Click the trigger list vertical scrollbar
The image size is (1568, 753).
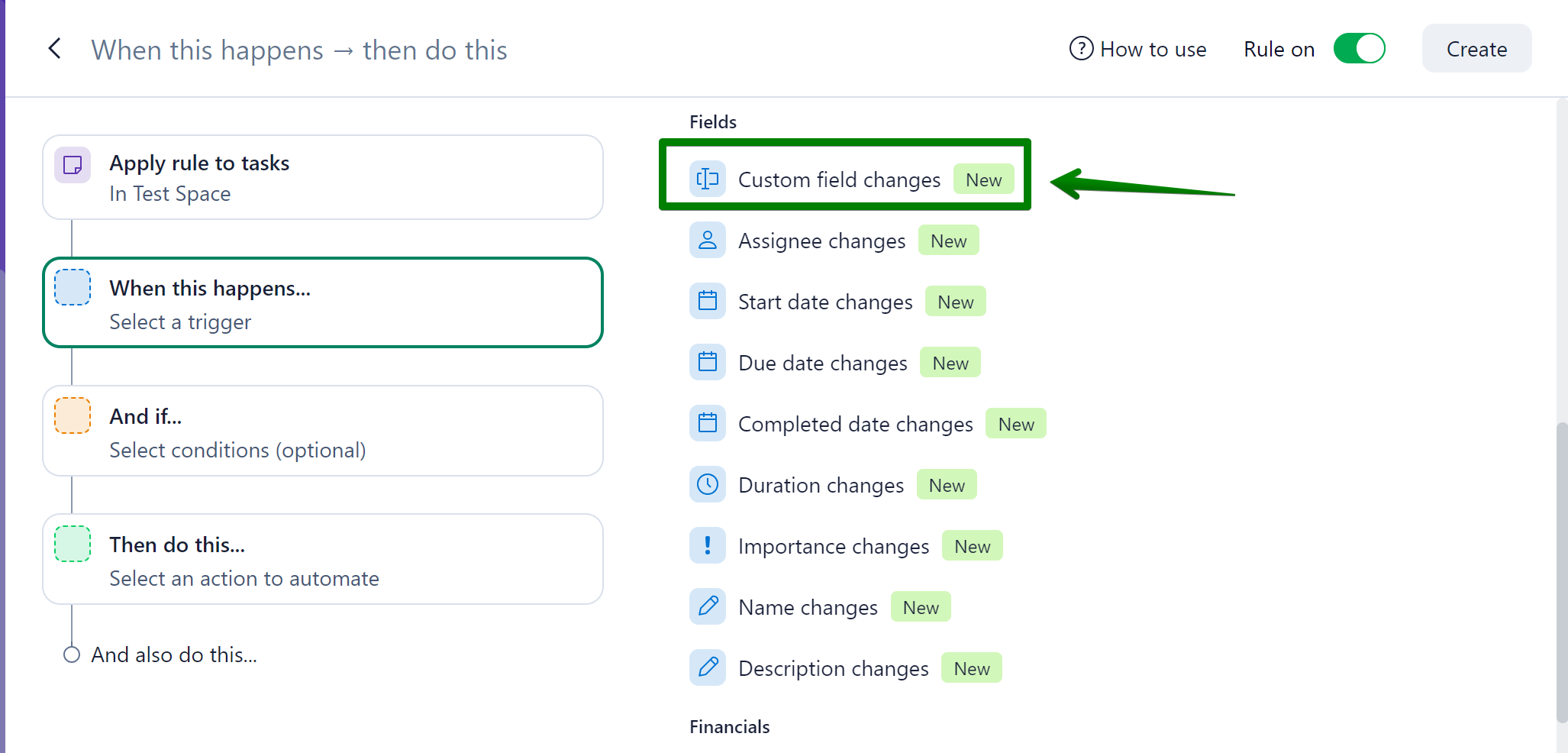[x=1561, y=571]
